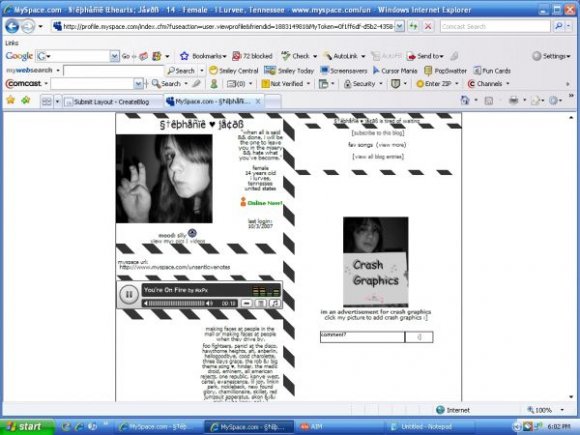Click the black-and-white profile photo
The image size is (580, 435).
(x=164, y=179)
